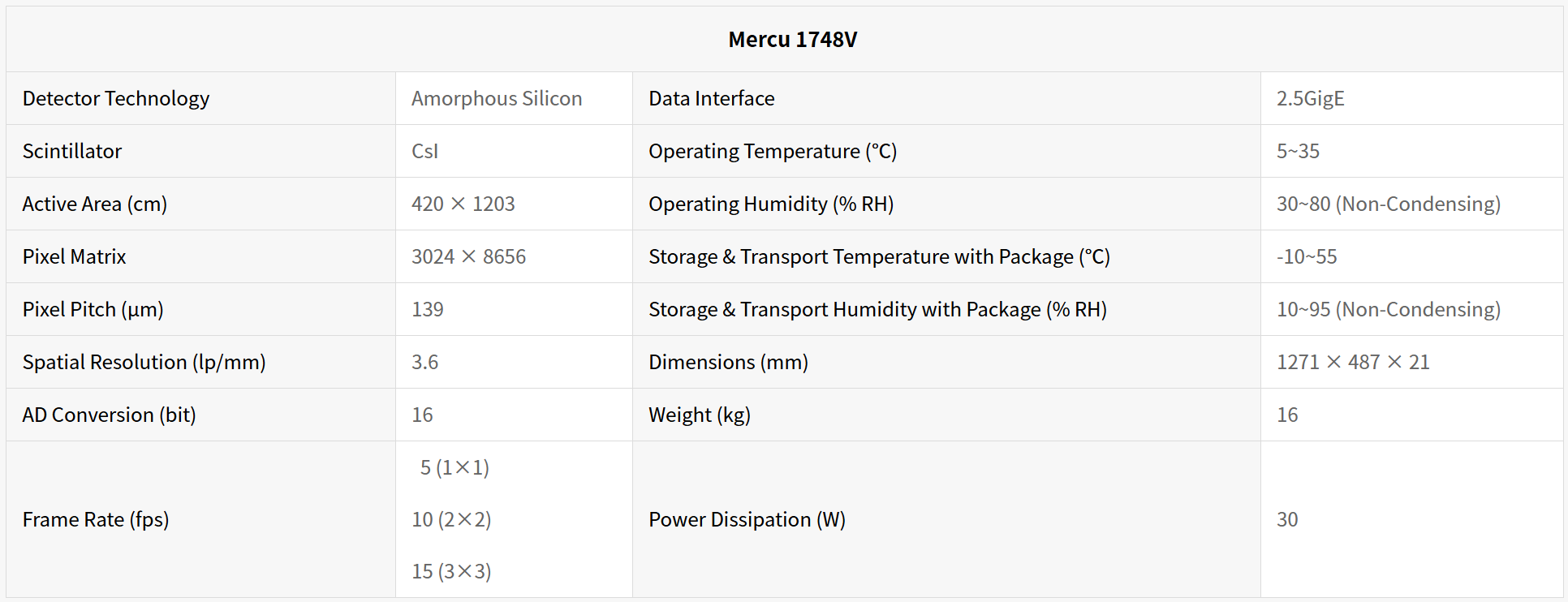1568x602 pixels.
Task: Click the Pixel Pitch (μm) label
Action: [x=93, y=310]
